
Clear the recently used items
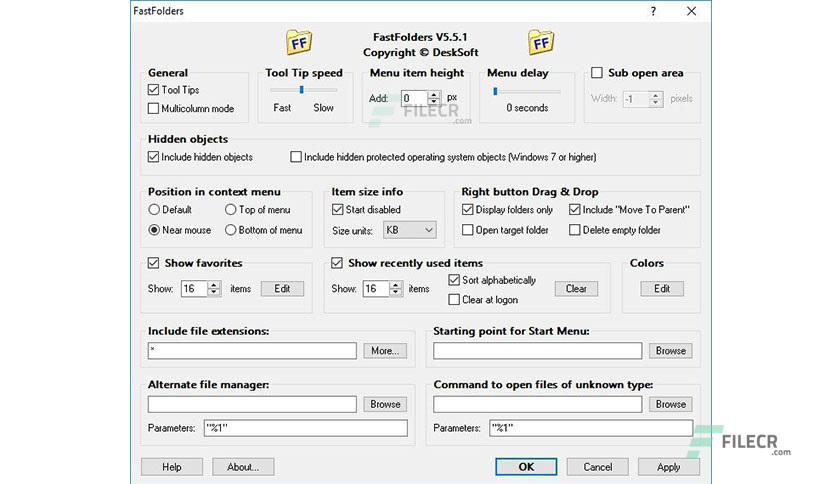[x=576, y=288]
